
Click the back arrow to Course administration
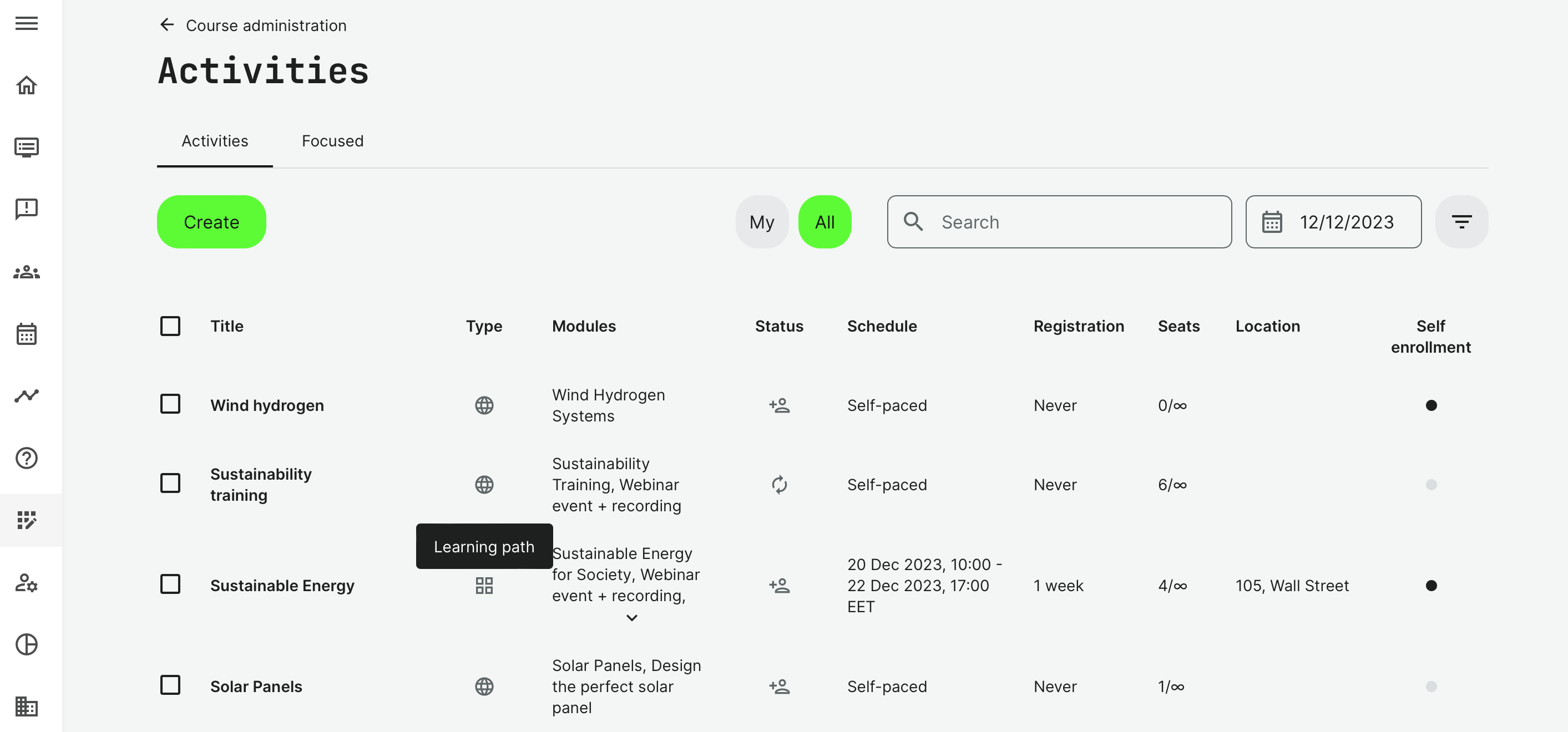click(x=167, y=25)
